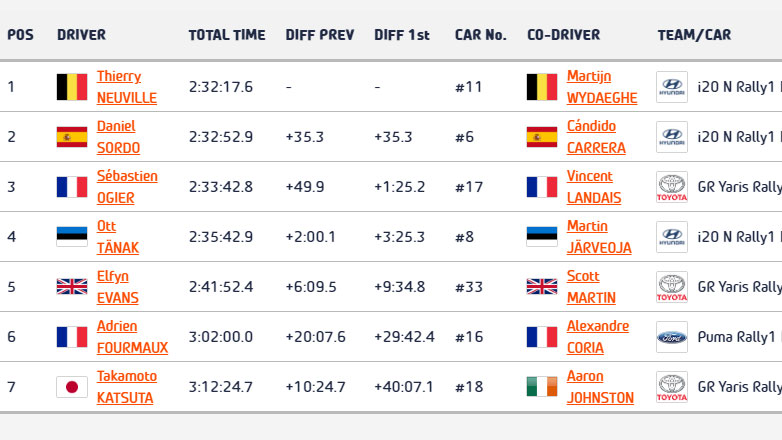The image size is (782, 440).
Task: Click Spanish flag next to Daniel Sordo
Action: tap(72, 137)
